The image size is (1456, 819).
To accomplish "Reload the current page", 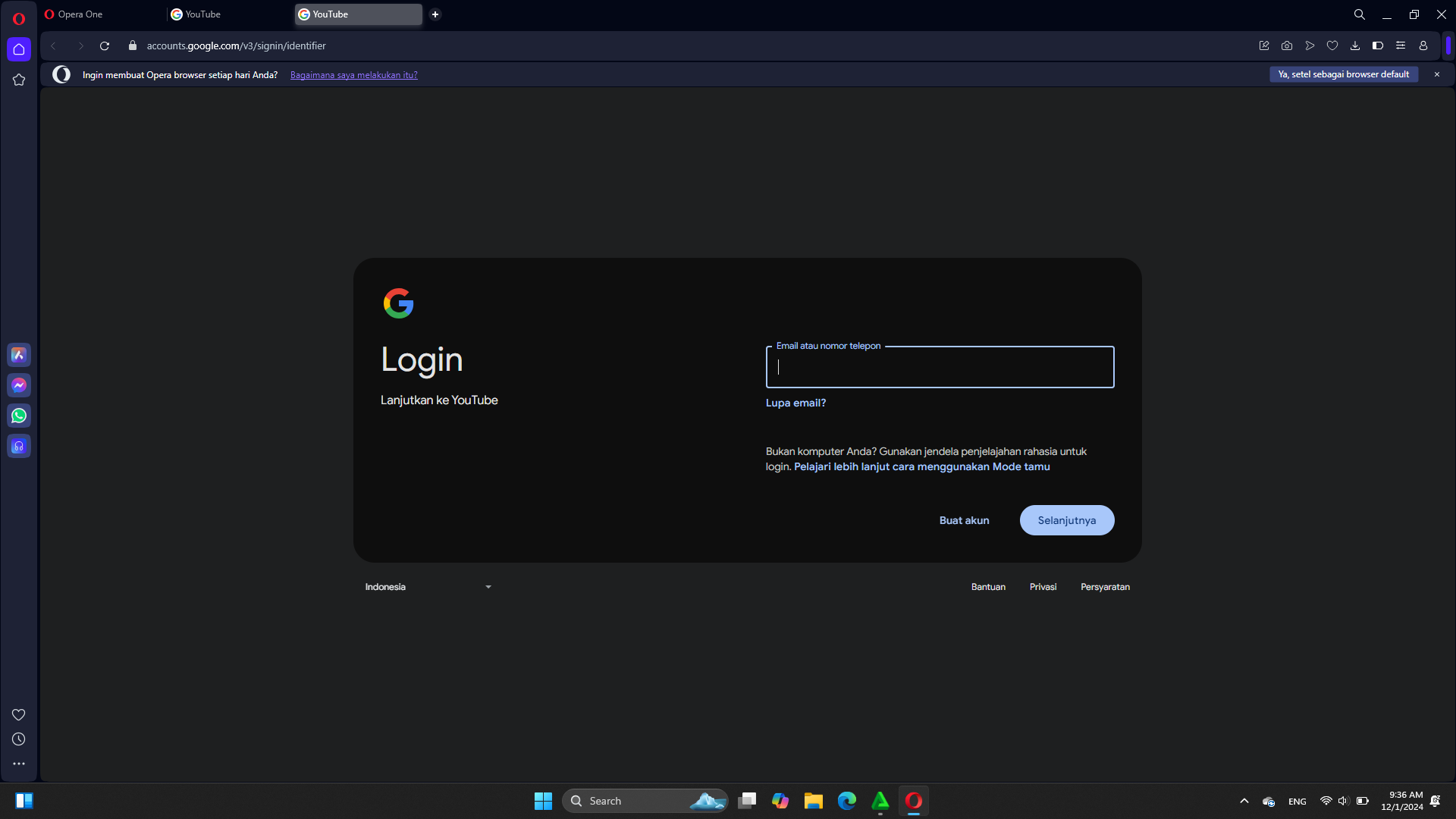I will click(x=105, y=45).
